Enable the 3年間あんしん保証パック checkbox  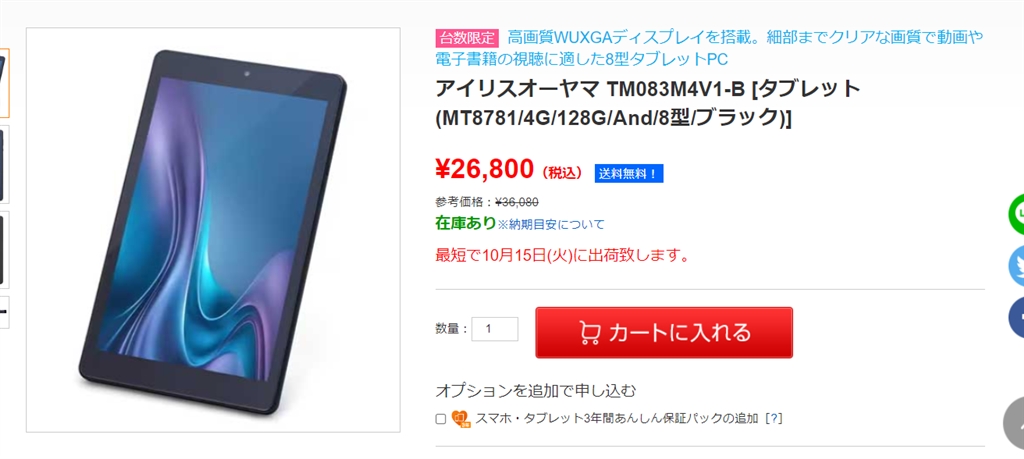pyautogui.click(x=441, y=419)
